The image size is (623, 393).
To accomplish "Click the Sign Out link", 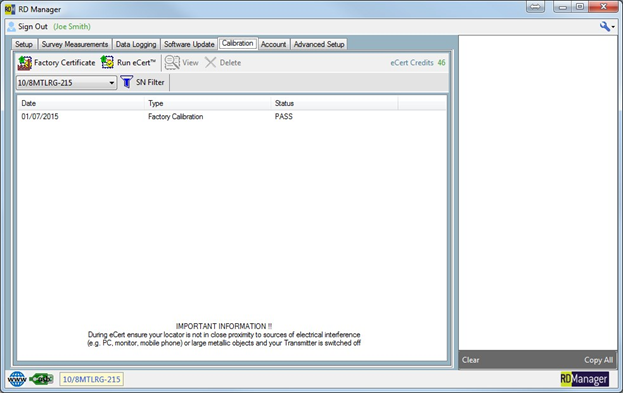I will (33, 27).
